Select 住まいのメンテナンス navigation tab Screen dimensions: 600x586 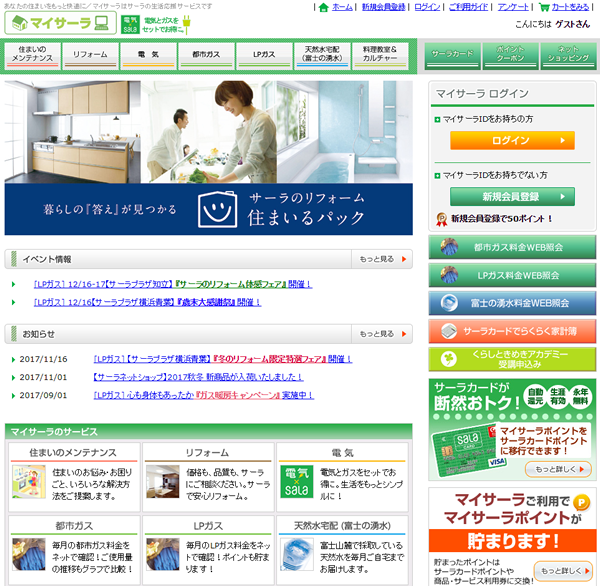33,56
